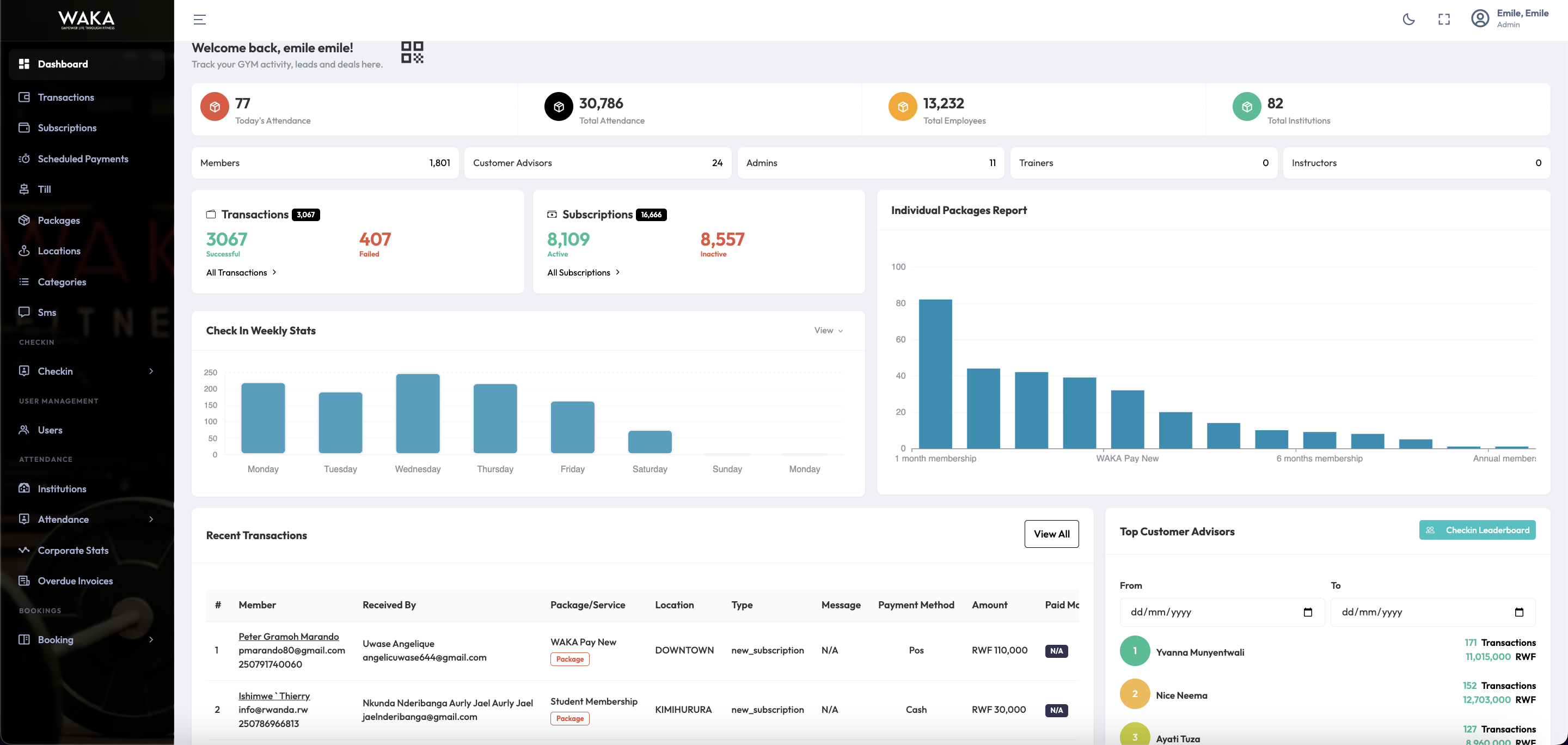Select the date picker in the From field
1568x745 pixels.
pyautogui.click(x=1308, y=612)
